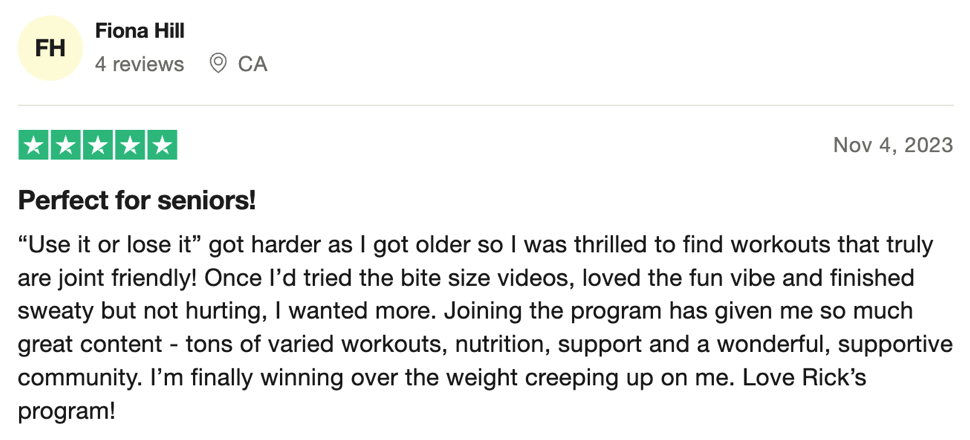
Task: Open the "Perfect for seniors!" review title
Action: [137, 201]
